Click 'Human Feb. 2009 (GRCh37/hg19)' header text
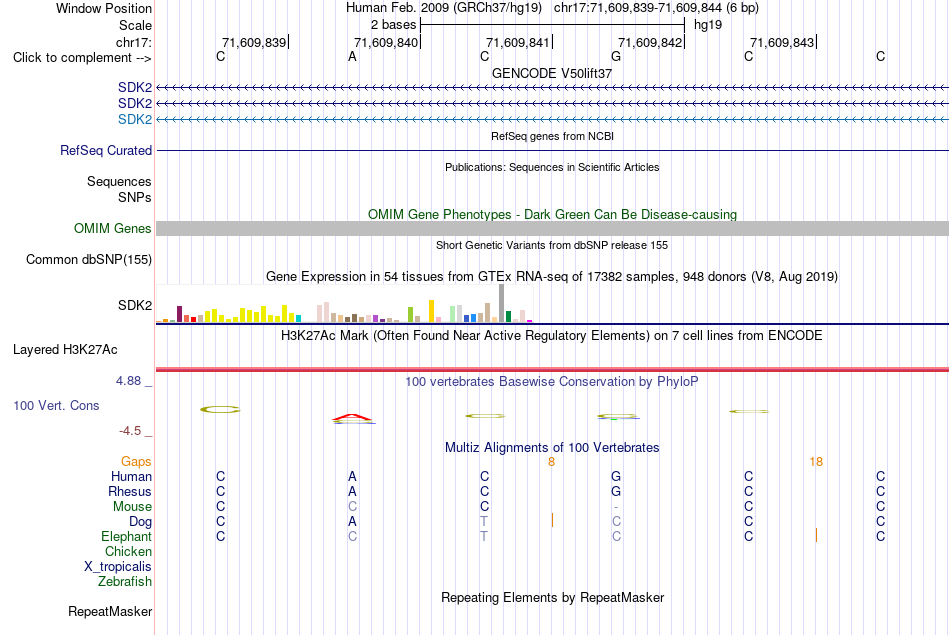 click(x=443, y=8)
